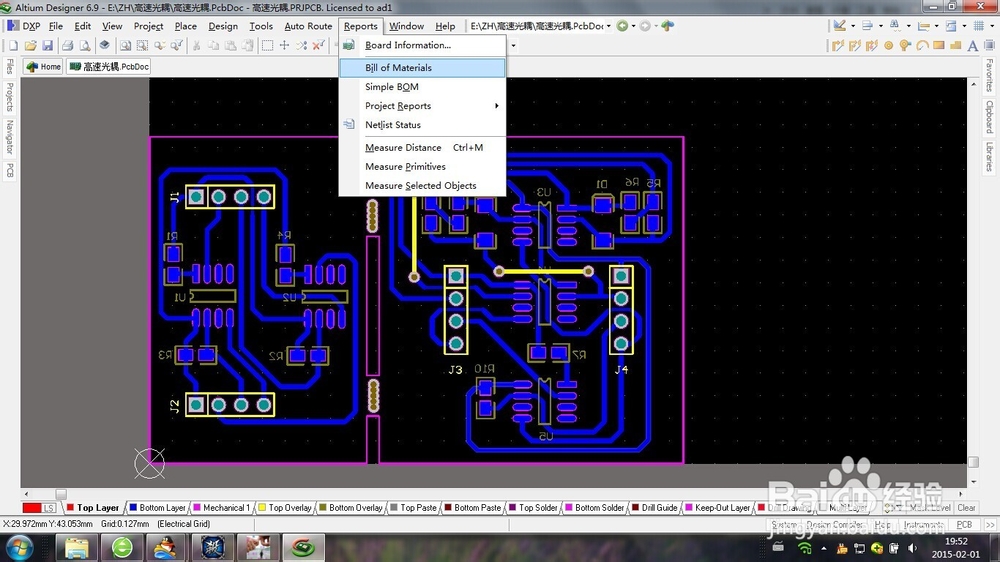Open the Design menu

(x=223, y=26)
